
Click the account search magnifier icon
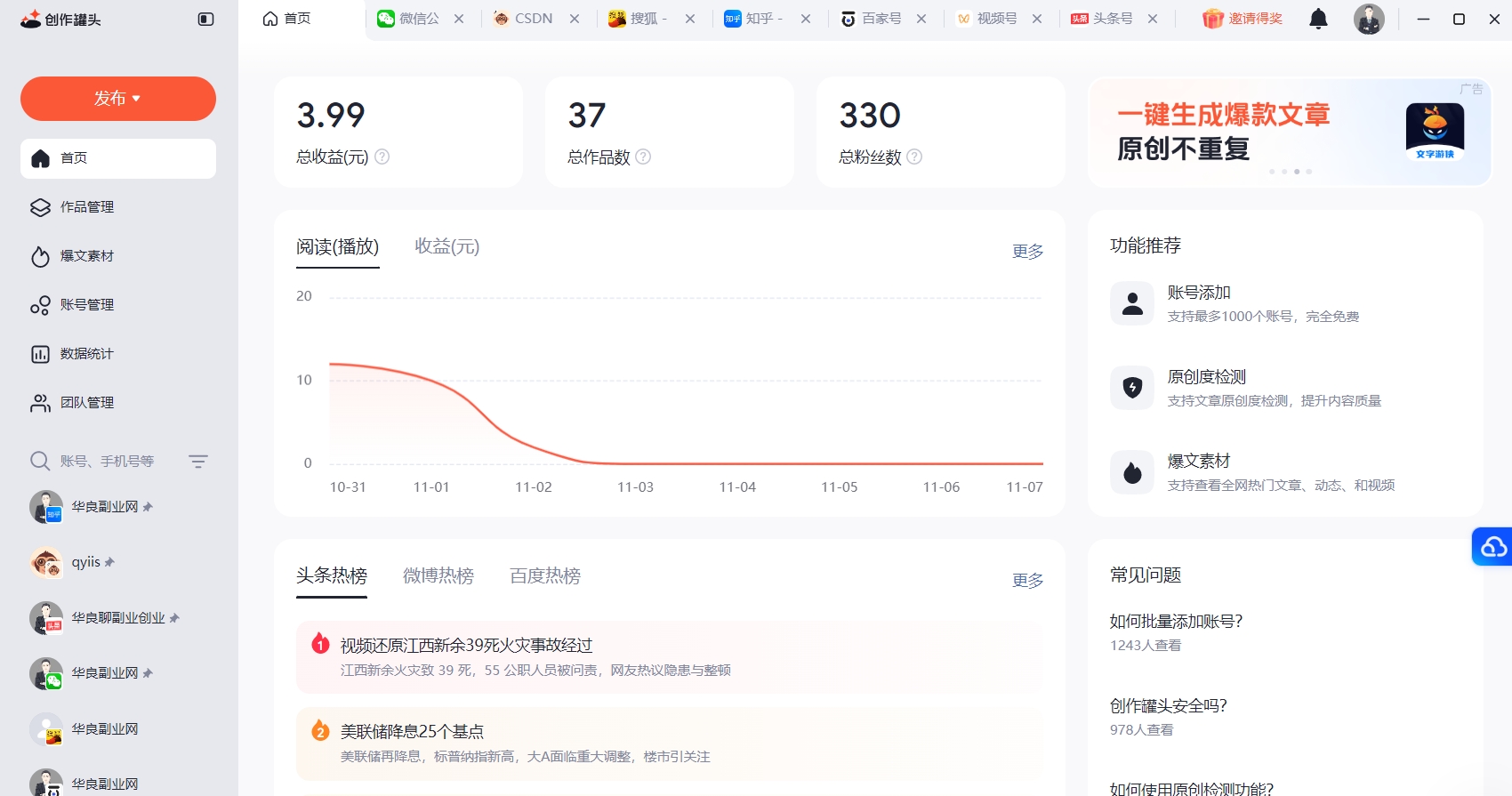40,461
